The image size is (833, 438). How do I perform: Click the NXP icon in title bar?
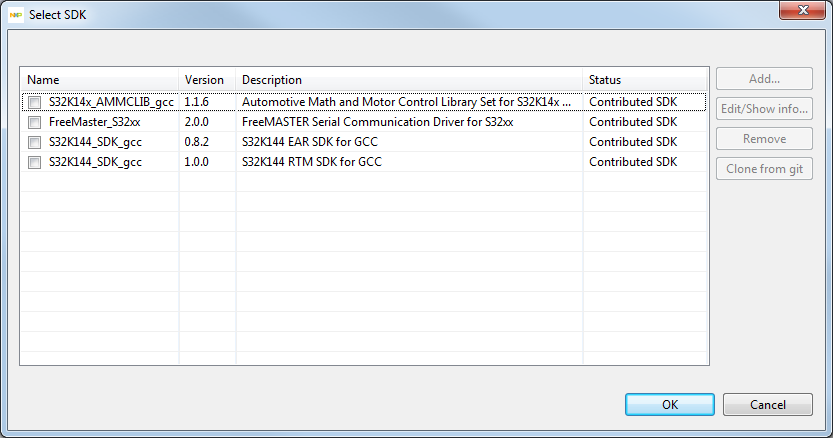(17, 15)
